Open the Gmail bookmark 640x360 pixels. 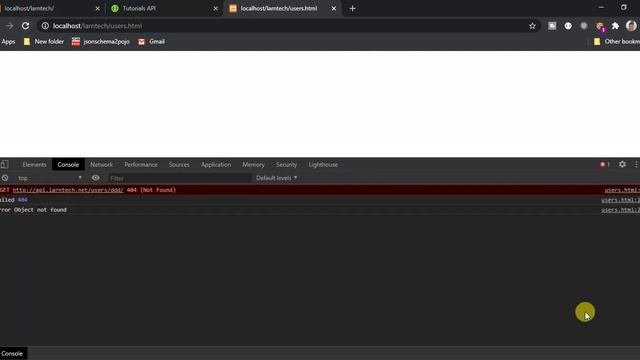tap(151, 41)
